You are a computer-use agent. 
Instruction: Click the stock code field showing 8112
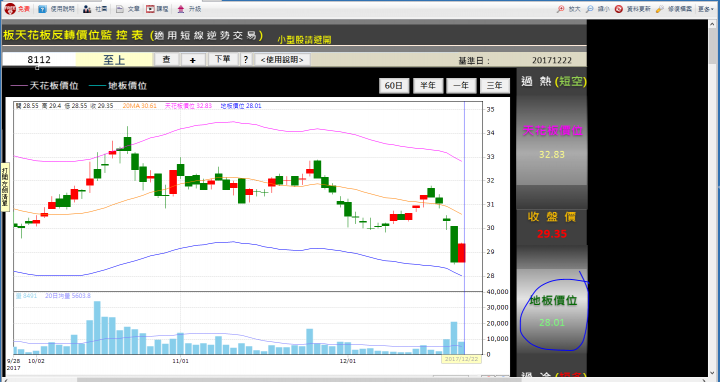[x=39, y=60]
